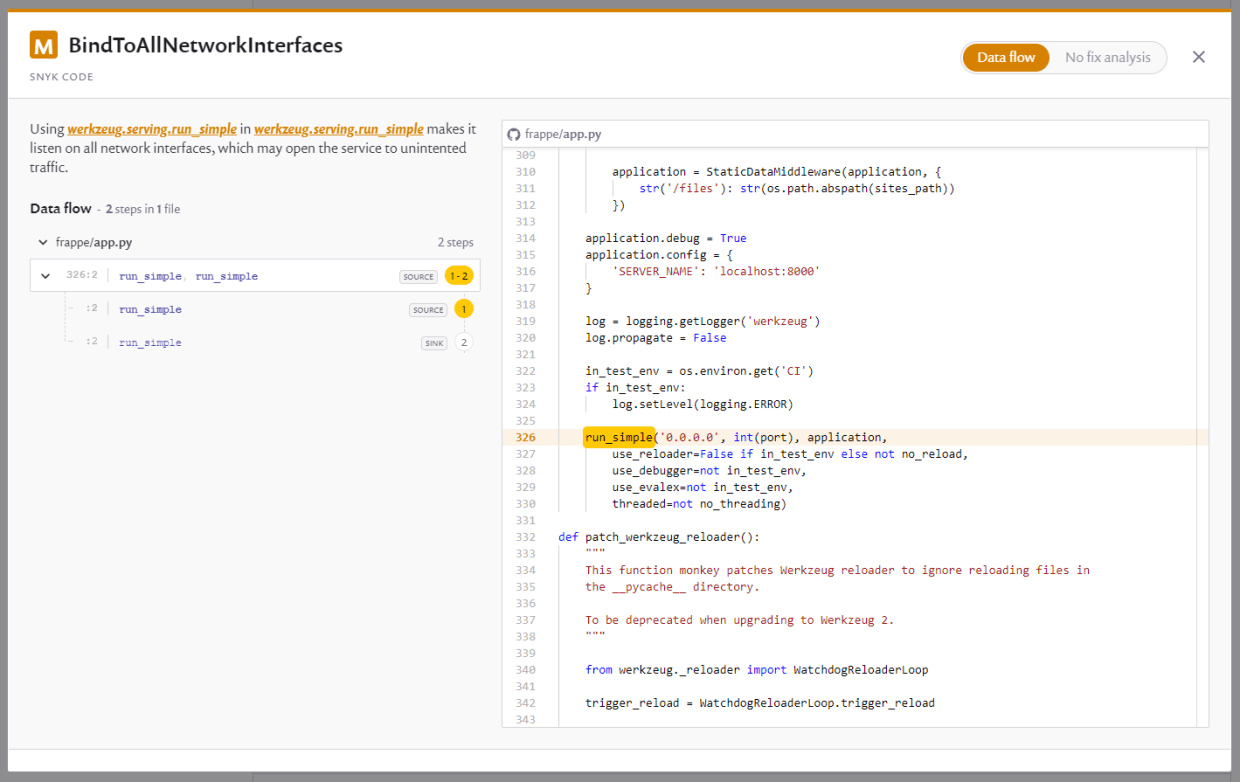Click the GitHub icon beside frappe/app.py
The height and width of the screenshot is (782, 1240).
(514, 134)
